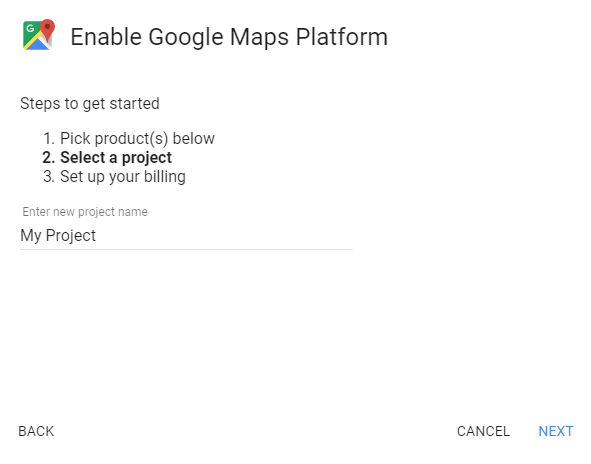
Task: Click the 'Set up your billing' step
Action: (123, 177)
